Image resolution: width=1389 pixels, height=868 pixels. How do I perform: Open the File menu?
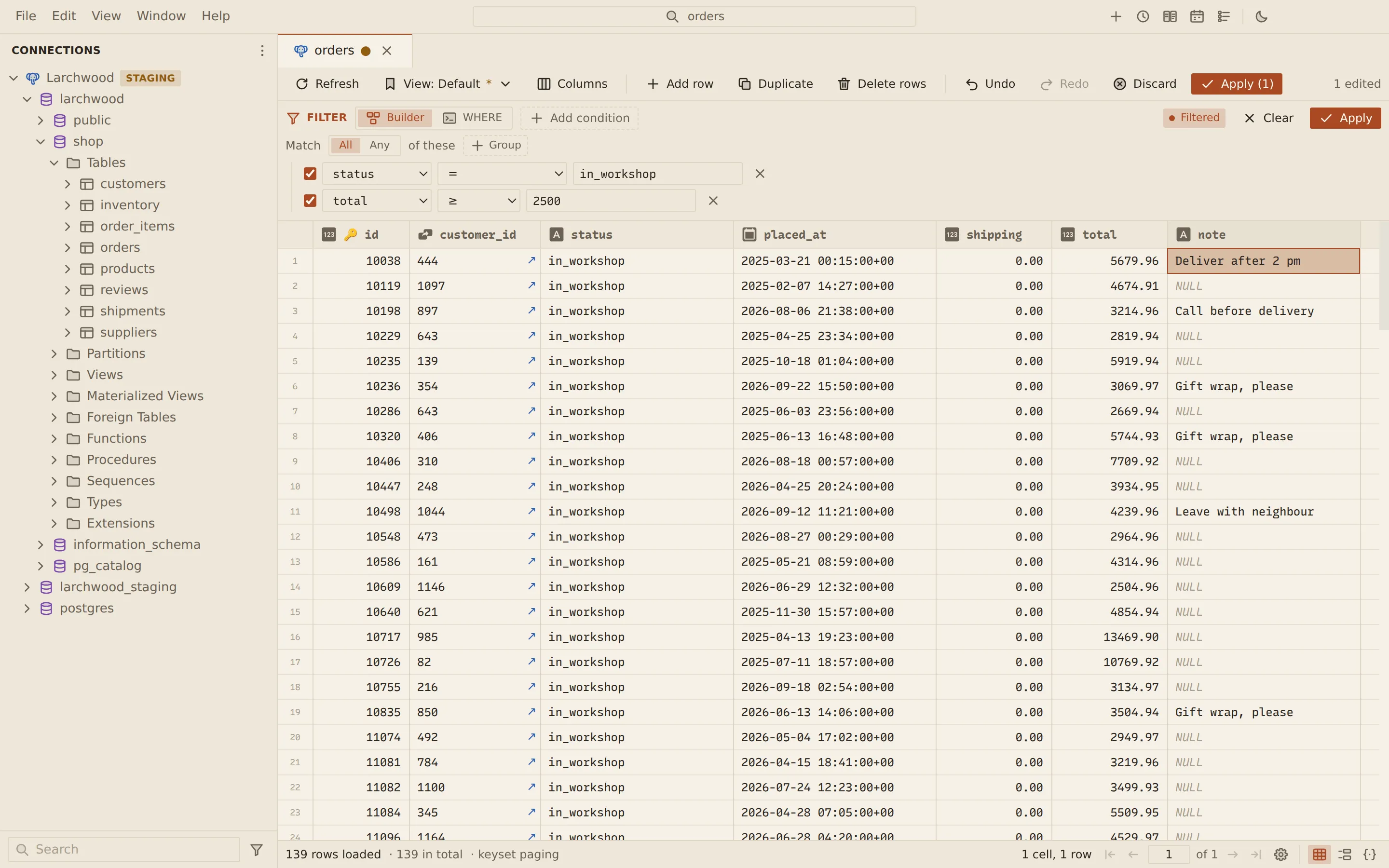(26, 16)
